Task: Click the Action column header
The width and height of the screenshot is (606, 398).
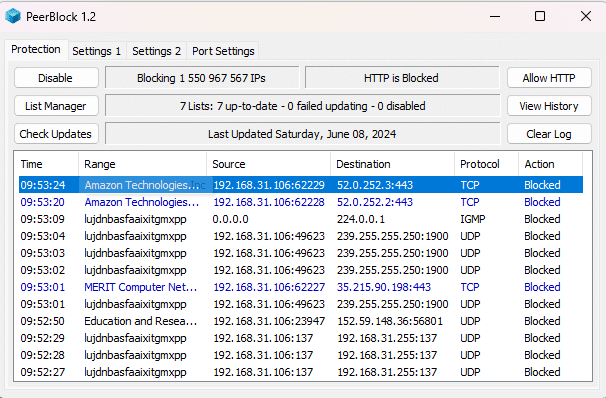Action: tap(550, 164)
